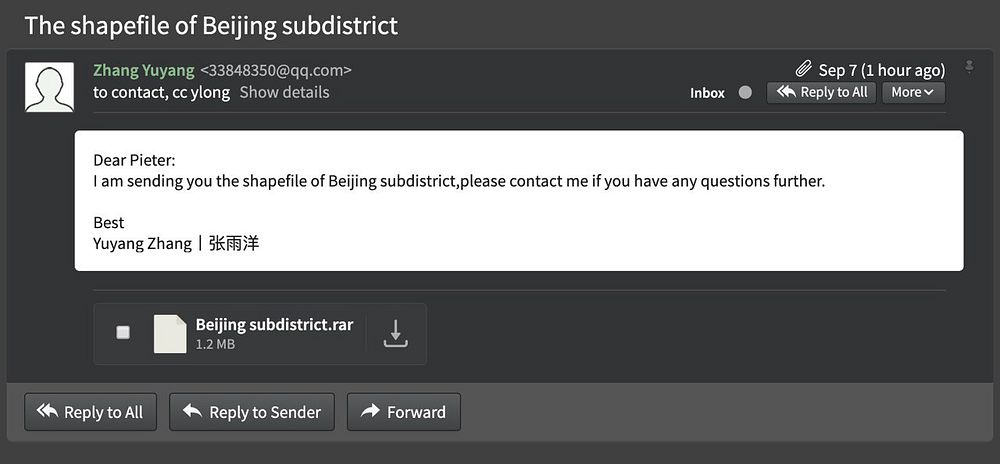Image resolution: width=1000 pixels, height=464 pixels.
Task: Click the paperclip attachment icon
Action: pyautogui.click(x=803, y=69)
